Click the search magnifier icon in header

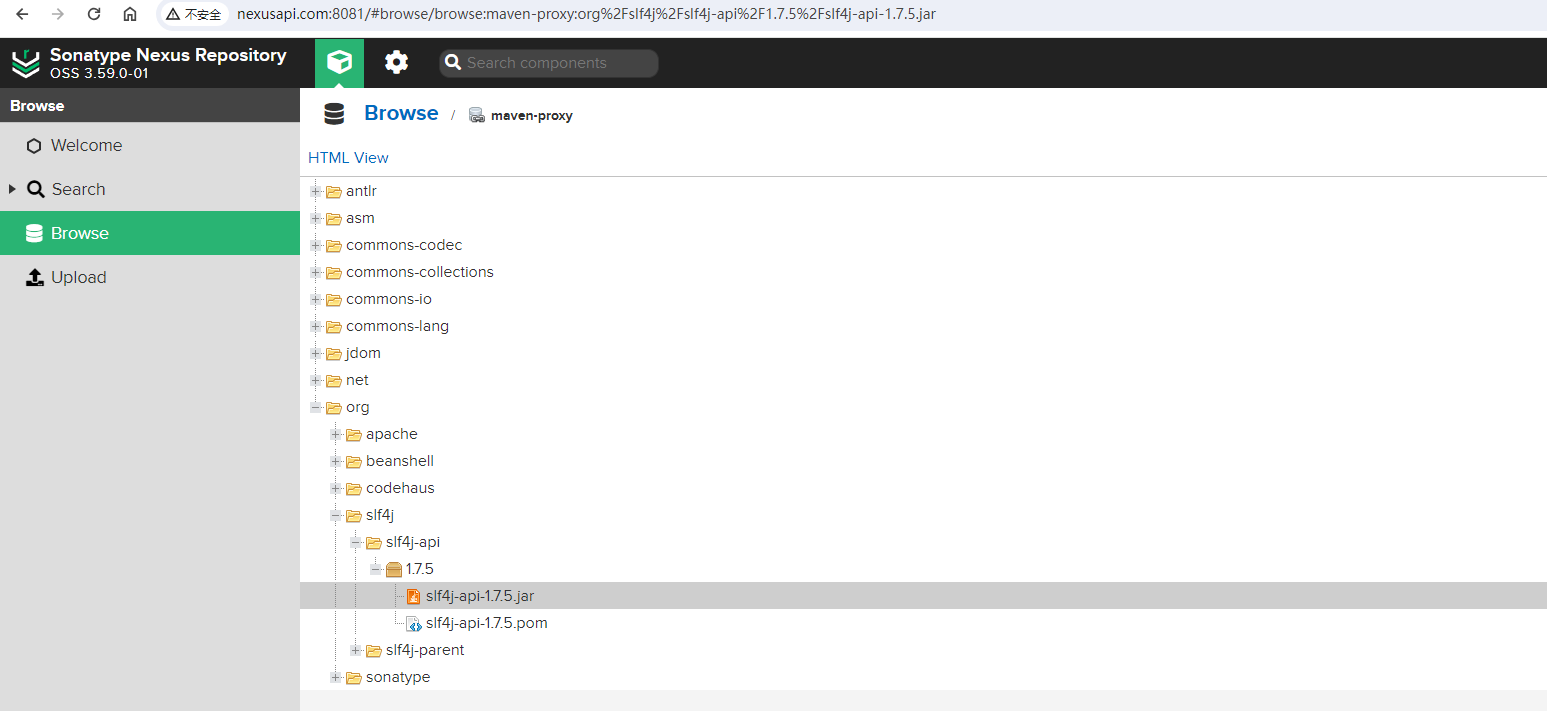[453, 63]
